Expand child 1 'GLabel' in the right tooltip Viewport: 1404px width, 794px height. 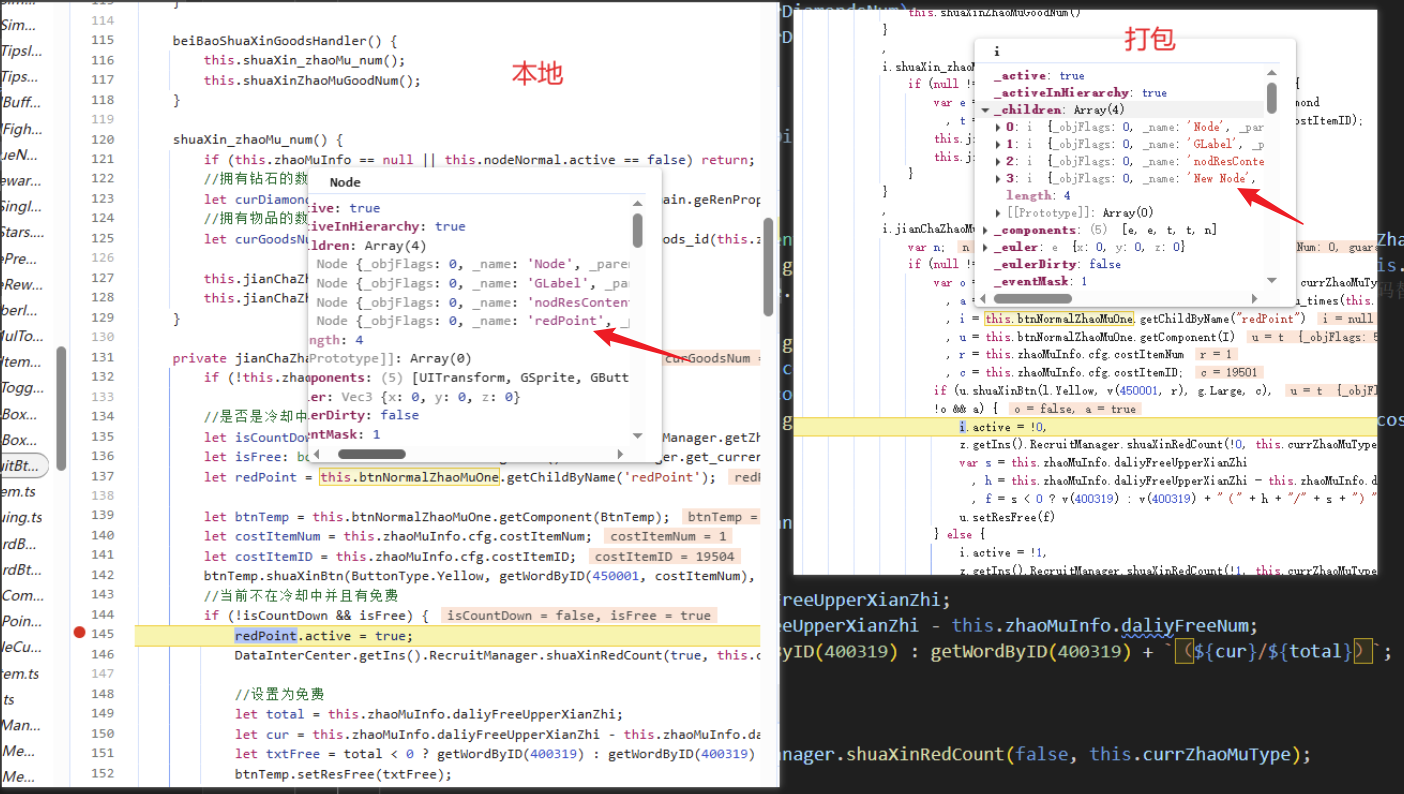(x=998, y=144)
